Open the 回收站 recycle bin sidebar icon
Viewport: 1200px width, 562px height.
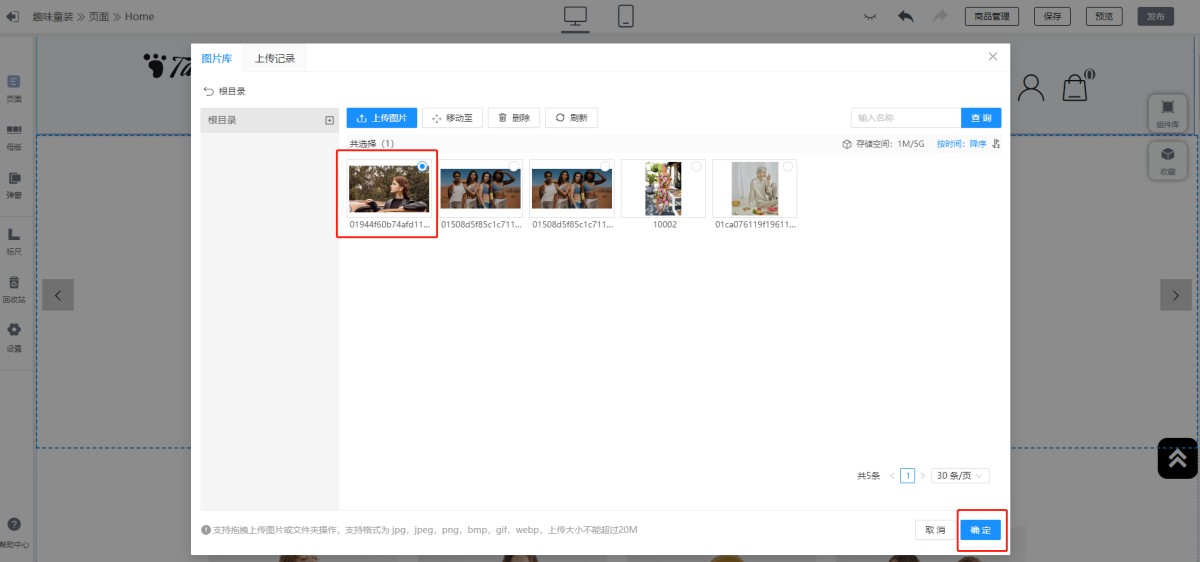[x=14, y=288]
